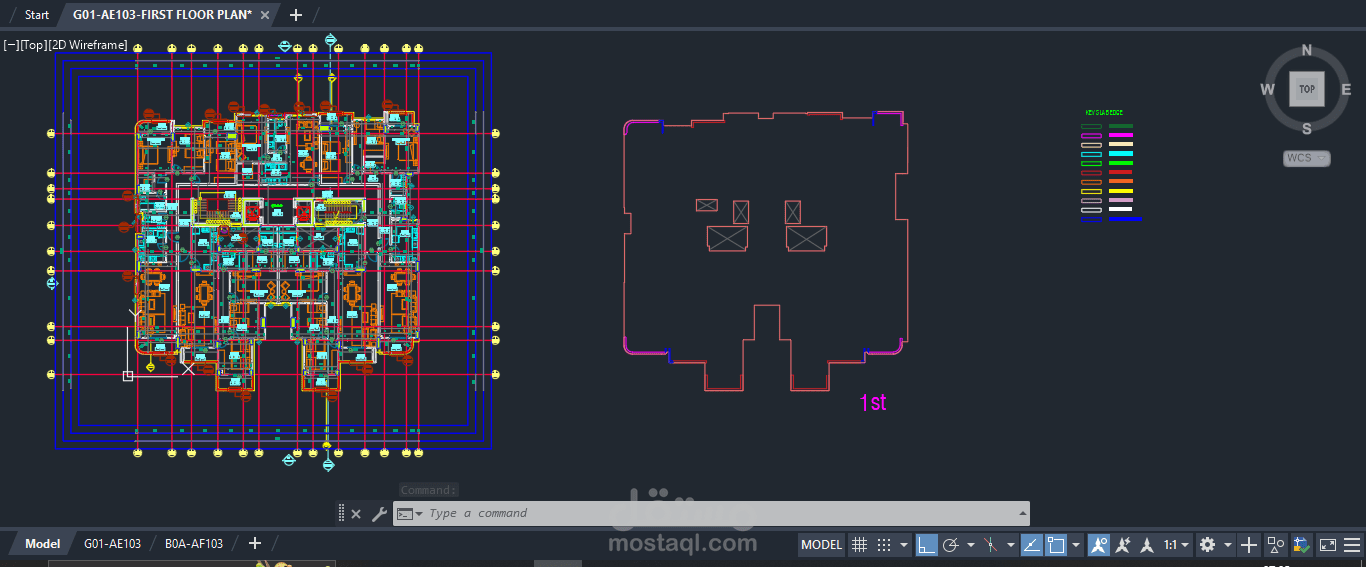Toggle Ortho mode in status bar

click(927, 545)
